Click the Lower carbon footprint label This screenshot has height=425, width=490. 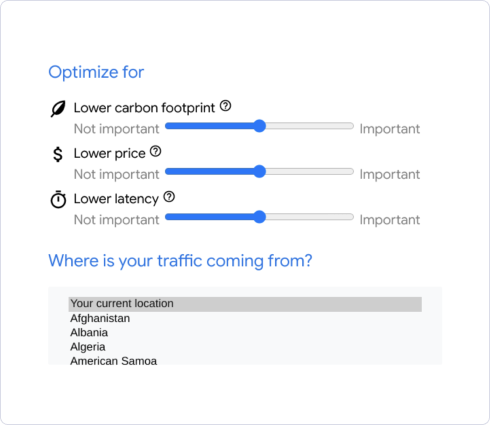coord(144,108)
